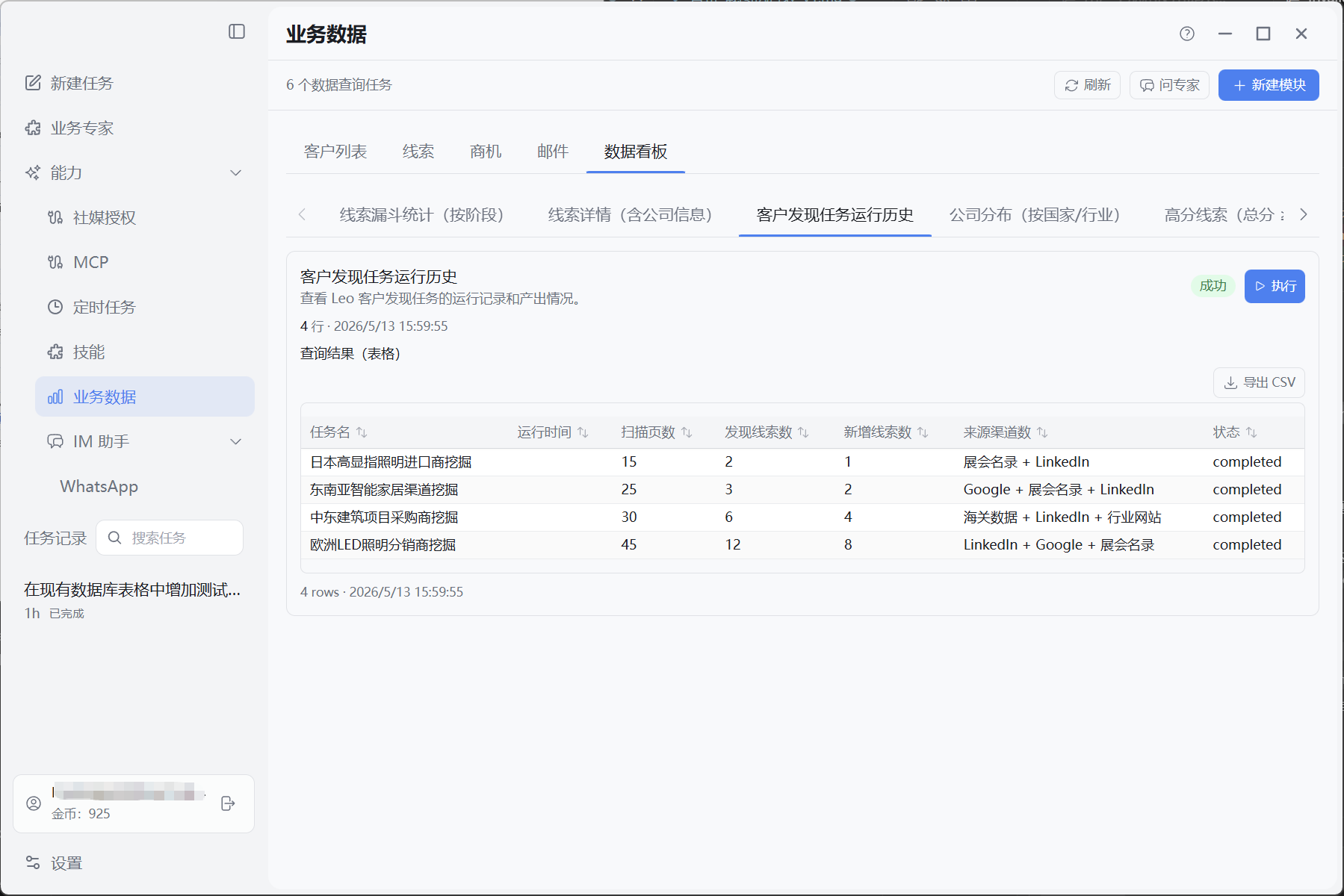Expand the IM 助手 chevron

(x=236, y=441)
